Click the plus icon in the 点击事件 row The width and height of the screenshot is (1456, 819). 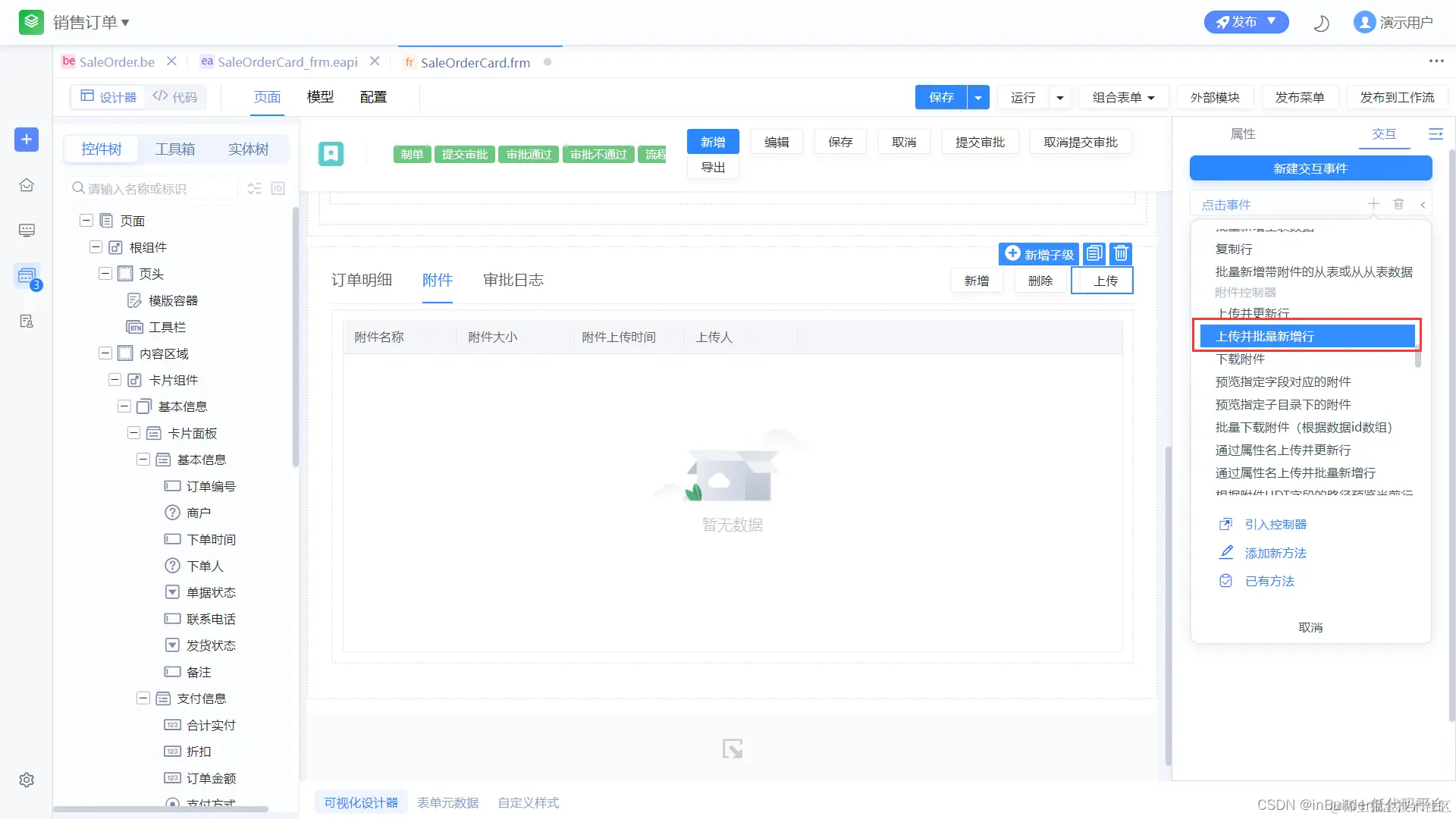(x=1373, y=204)
